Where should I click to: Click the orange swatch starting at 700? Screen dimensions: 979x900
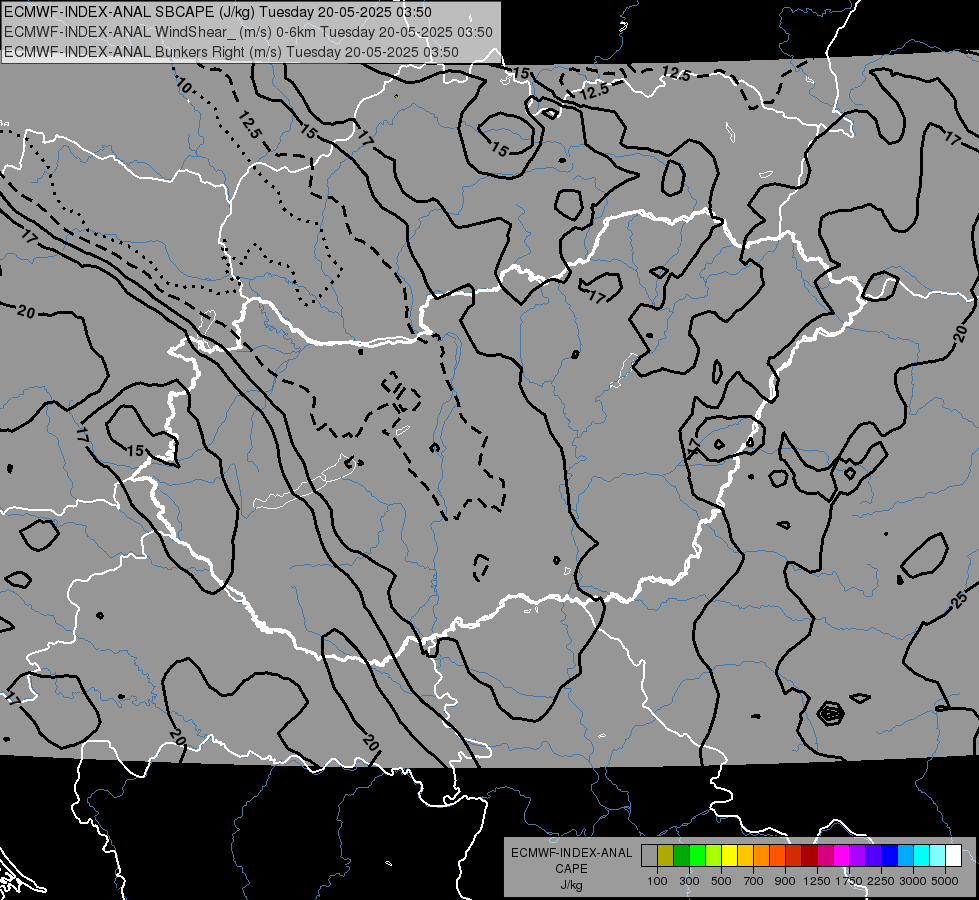tap(762, 856)
